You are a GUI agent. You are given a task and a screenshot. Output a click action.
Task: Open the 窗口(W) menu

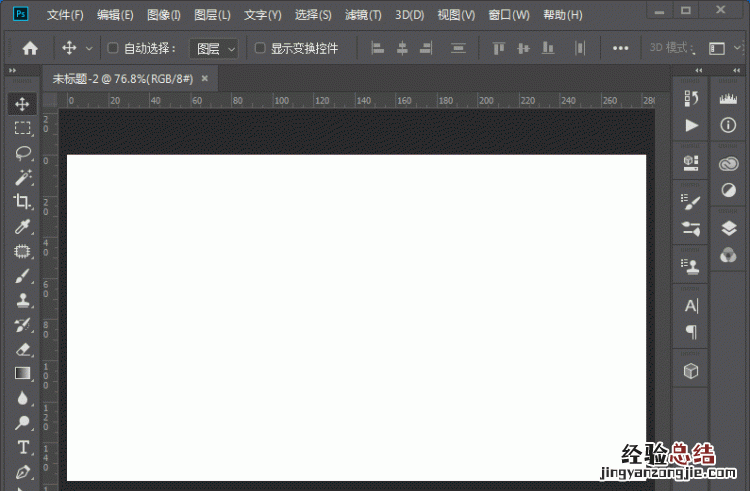tap(509, 15)
